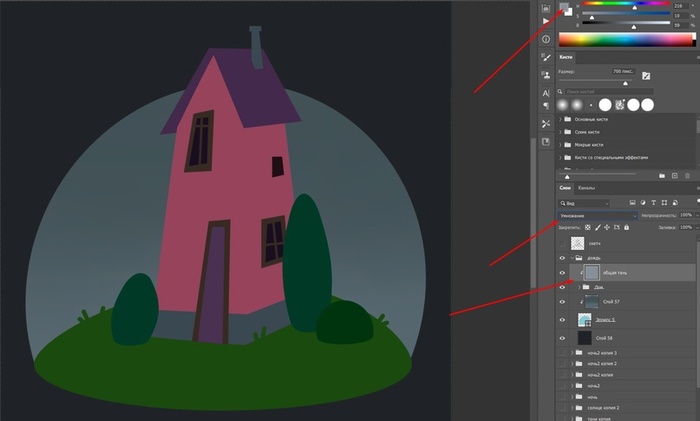Expand the Мокрые кисти brush folder
The width and height of the screenshot is (700, 421).
(560, 145)
